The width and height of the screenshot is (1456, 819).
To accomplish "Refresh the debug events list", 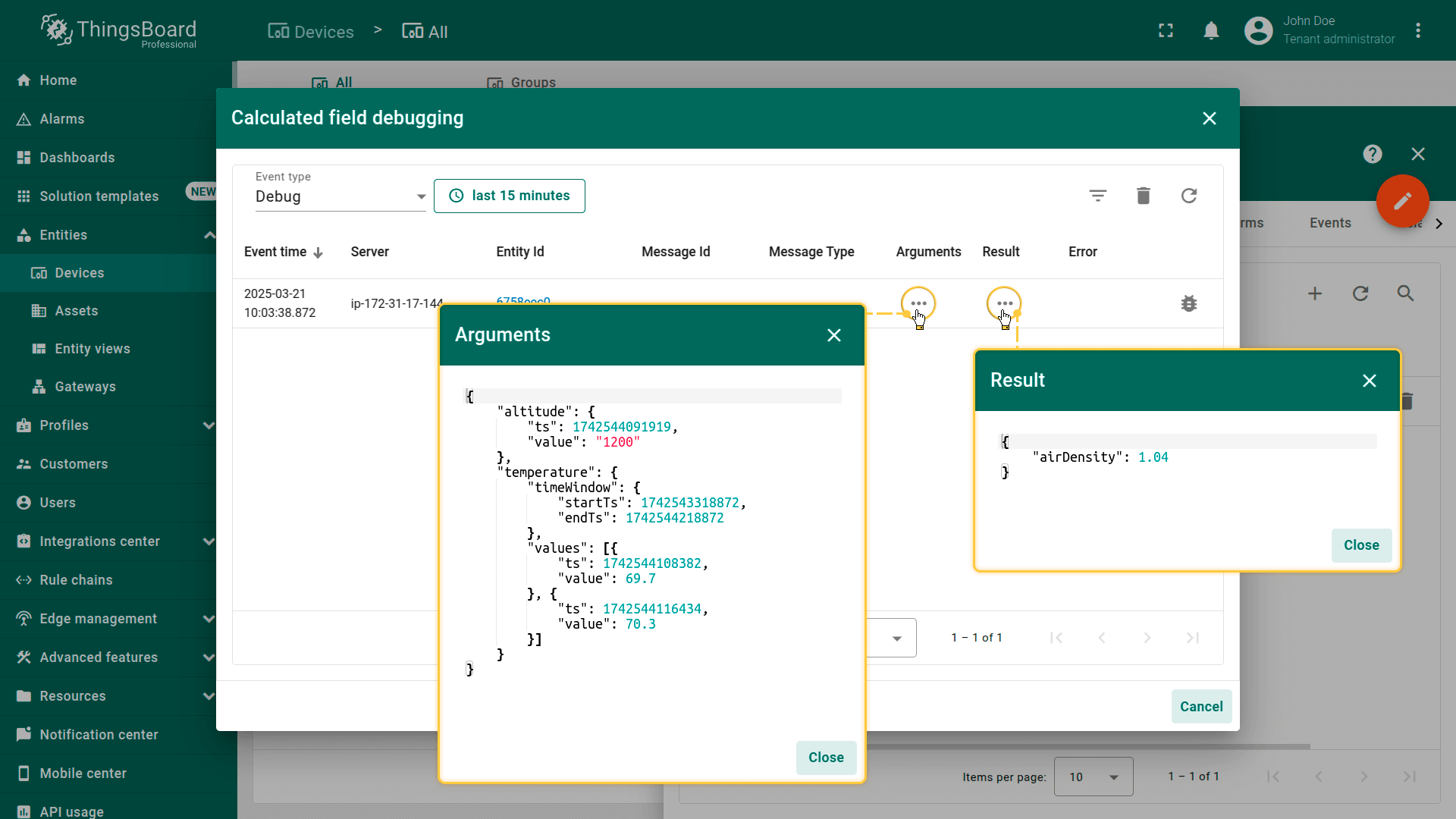I will 1188,196.
